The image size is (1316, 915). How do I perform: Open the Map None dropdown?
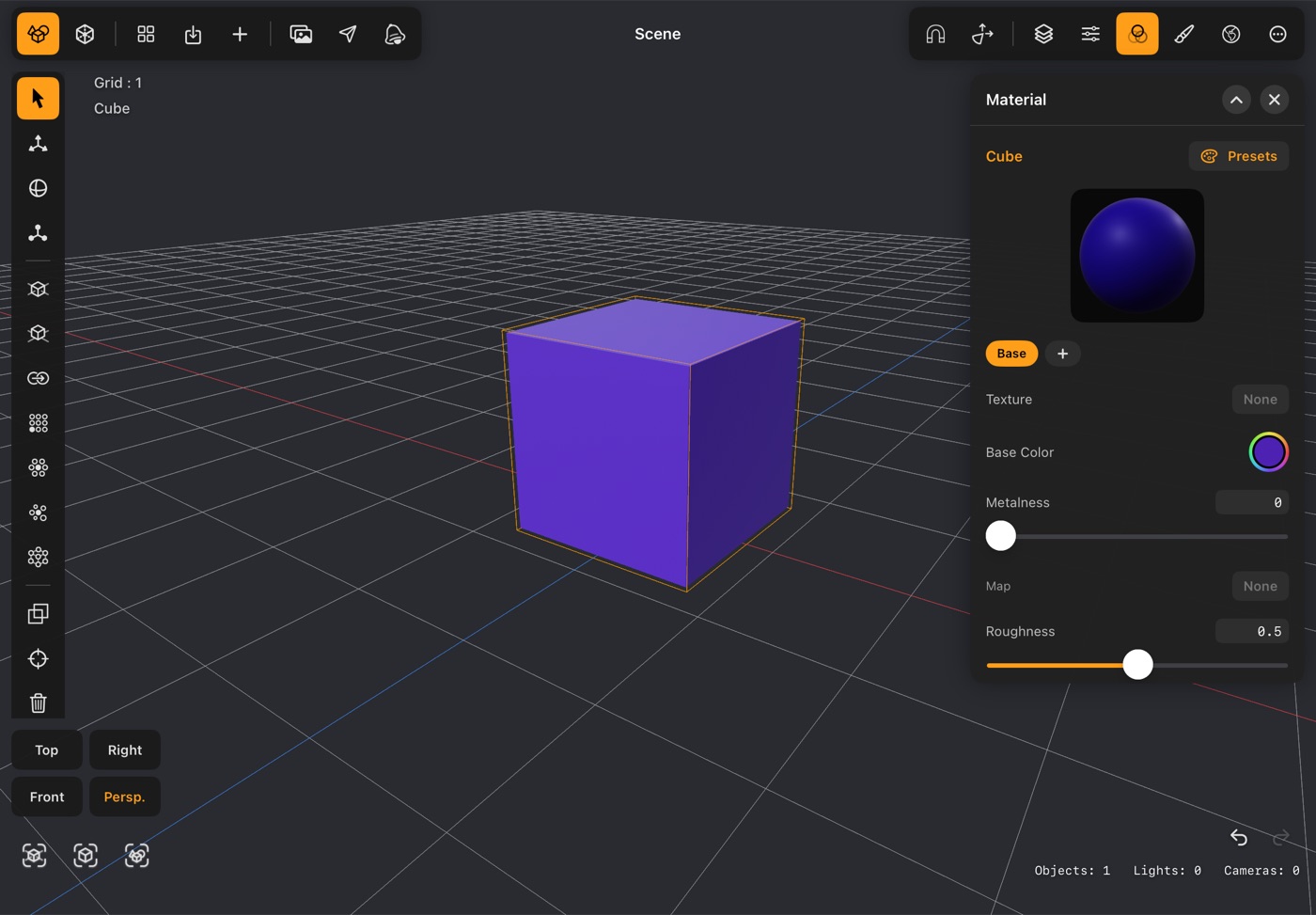point(1260,586)
